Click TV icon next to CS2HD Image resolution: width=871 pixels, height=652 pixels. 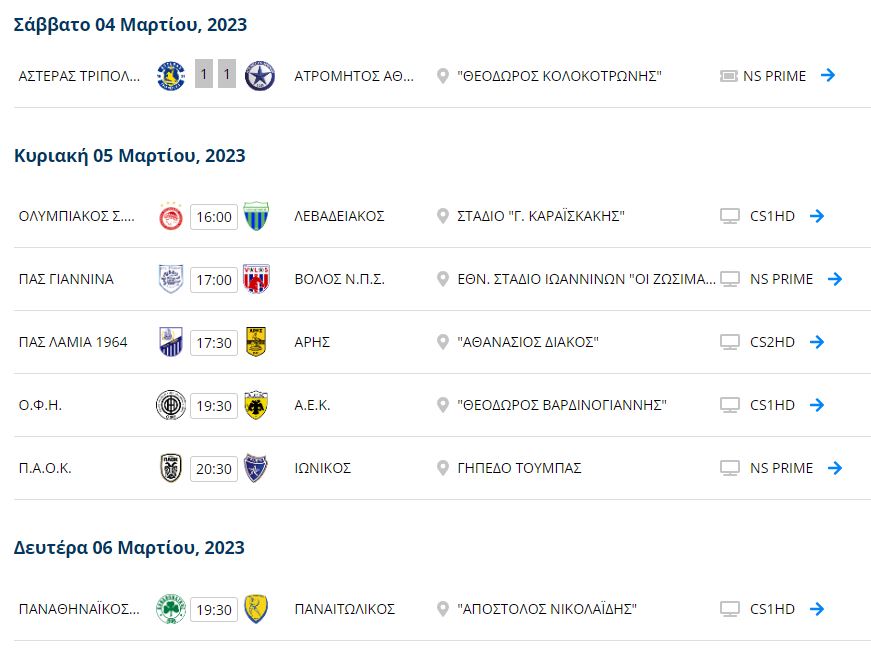click(730, 342)
